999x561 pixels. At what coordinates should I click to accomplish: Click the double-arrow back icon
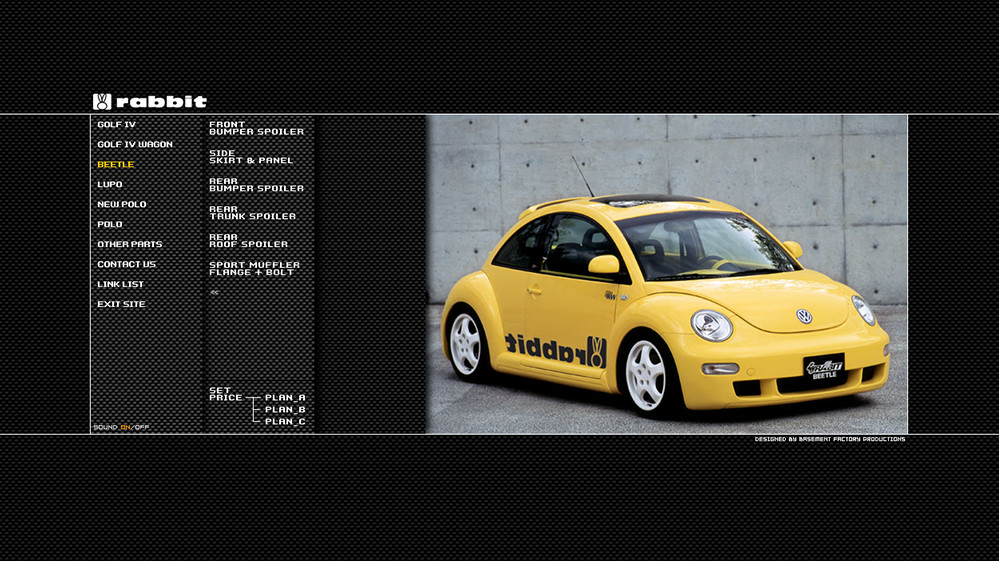tap(214, 292)
